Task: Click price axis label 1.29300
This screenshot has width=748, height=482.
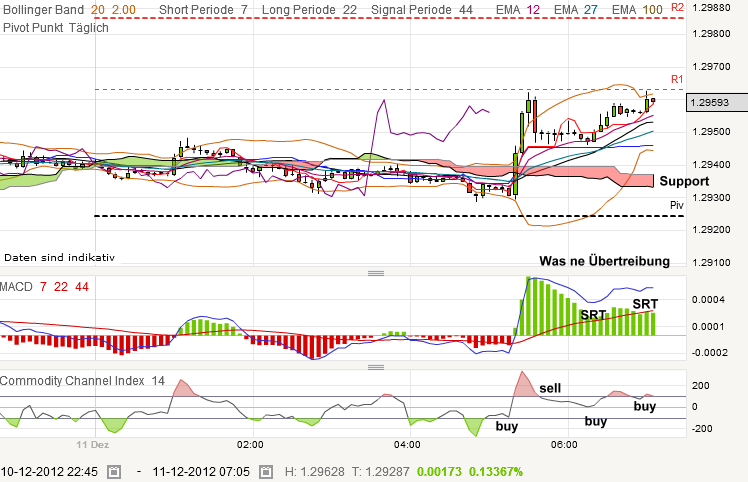Action: (711, 197)
